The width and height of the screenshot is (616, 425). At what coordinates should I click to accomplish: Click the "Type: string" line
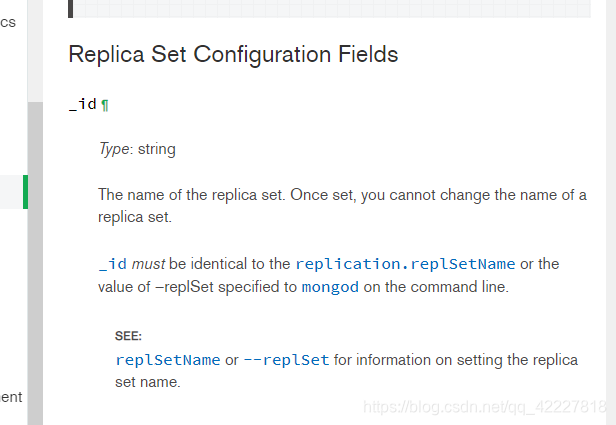click(x=137, y=149)
